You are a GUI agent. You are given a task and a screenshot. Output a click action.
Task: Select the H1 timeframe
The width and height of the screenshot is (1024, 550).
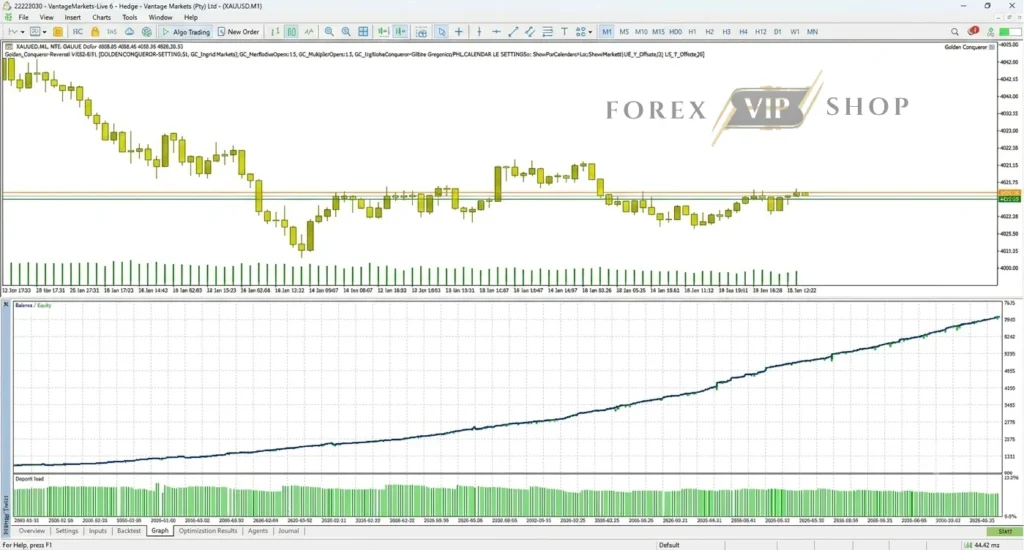(x=692, y=31)
